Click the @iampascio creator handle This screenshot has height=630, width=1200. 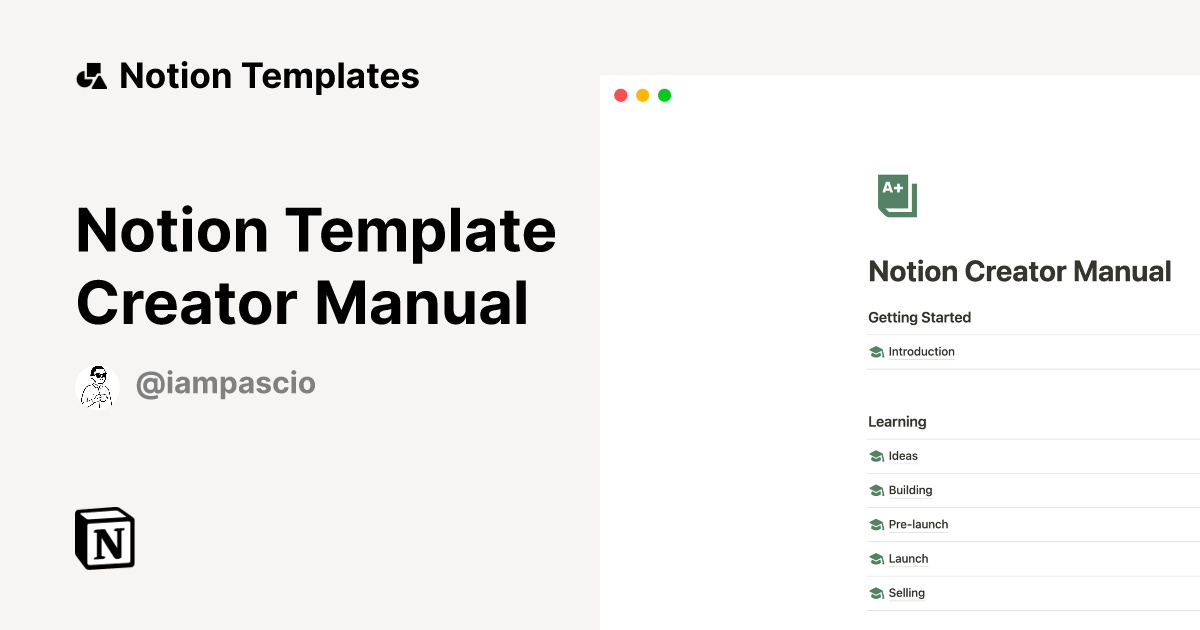click(x=225, y=383)
